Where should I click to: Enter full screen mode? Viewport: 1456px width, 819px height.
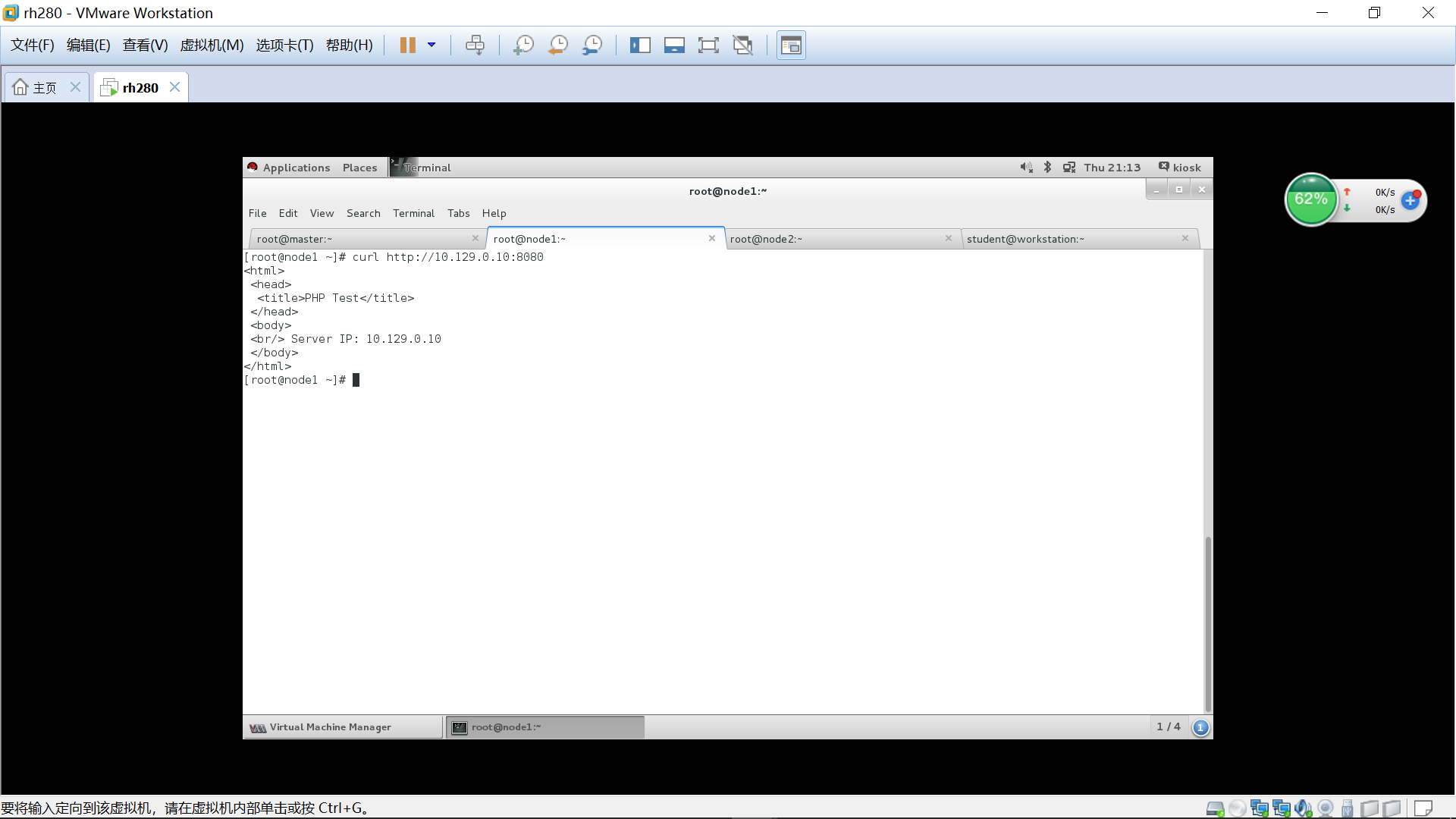[x=708, y=45]
